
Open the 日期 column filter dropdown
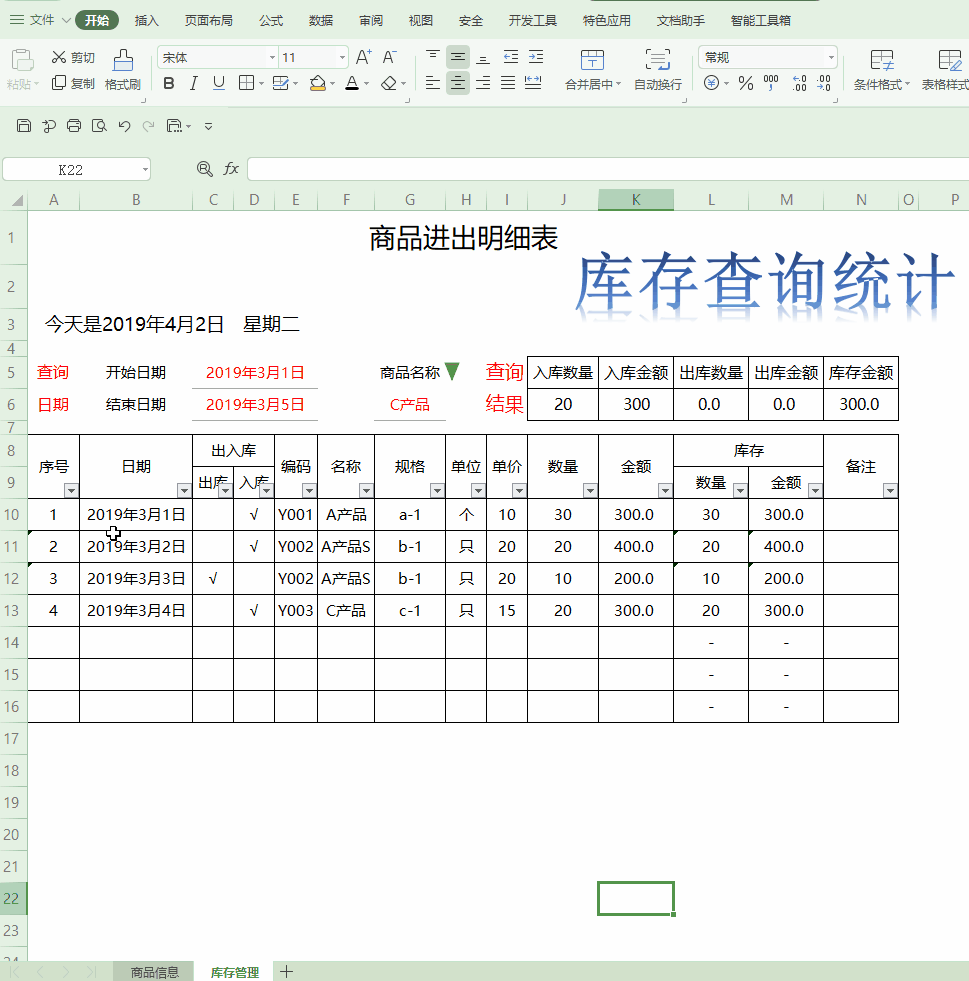tap(184, 490)
